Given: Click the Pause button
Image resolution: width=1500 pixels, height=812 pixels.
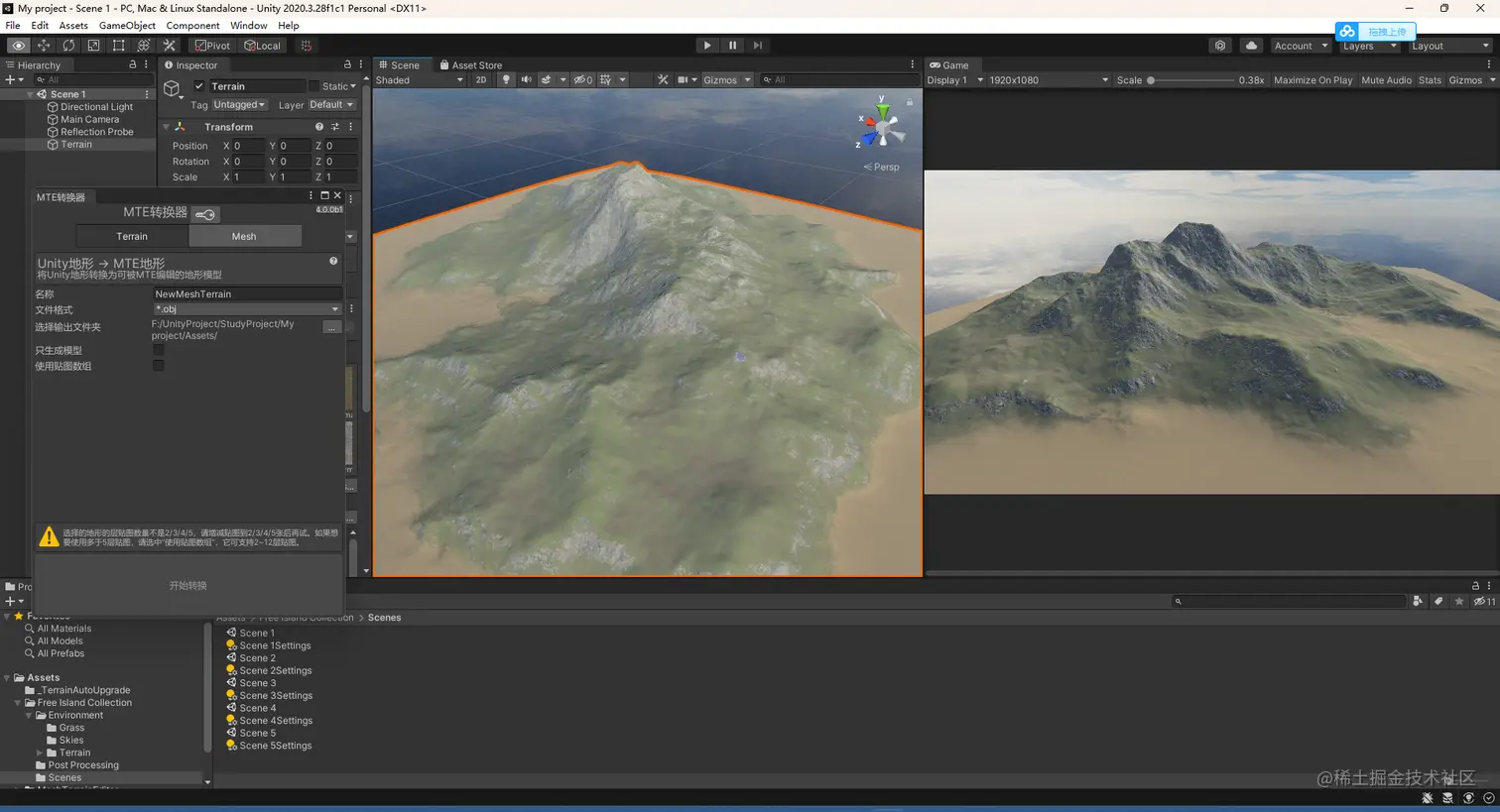Looking at the screenshot, I should point(732,46).
